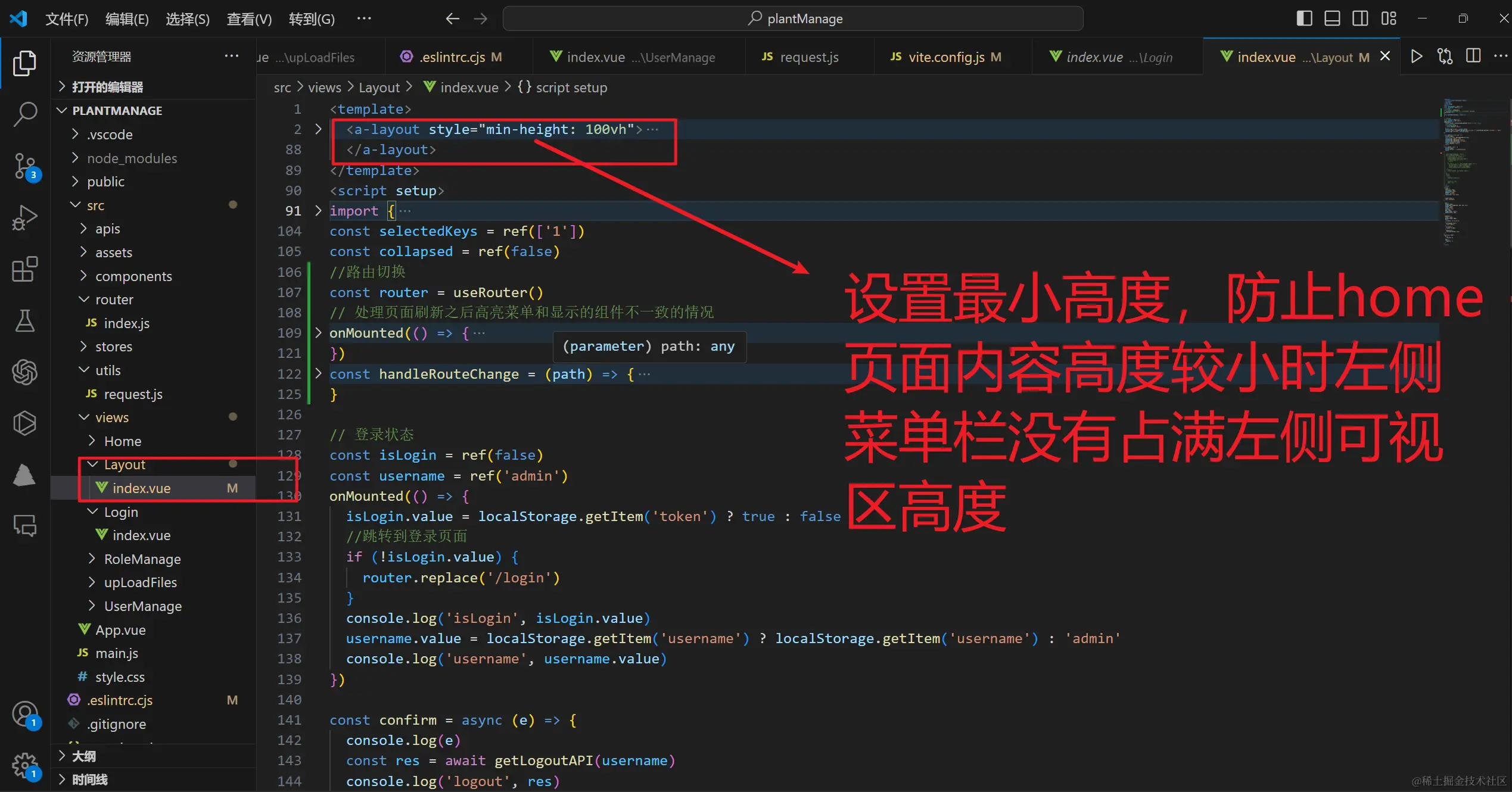Open the ChatGPT extension icon
This screenshot has height=792, width=1512.
click(24, 372)
